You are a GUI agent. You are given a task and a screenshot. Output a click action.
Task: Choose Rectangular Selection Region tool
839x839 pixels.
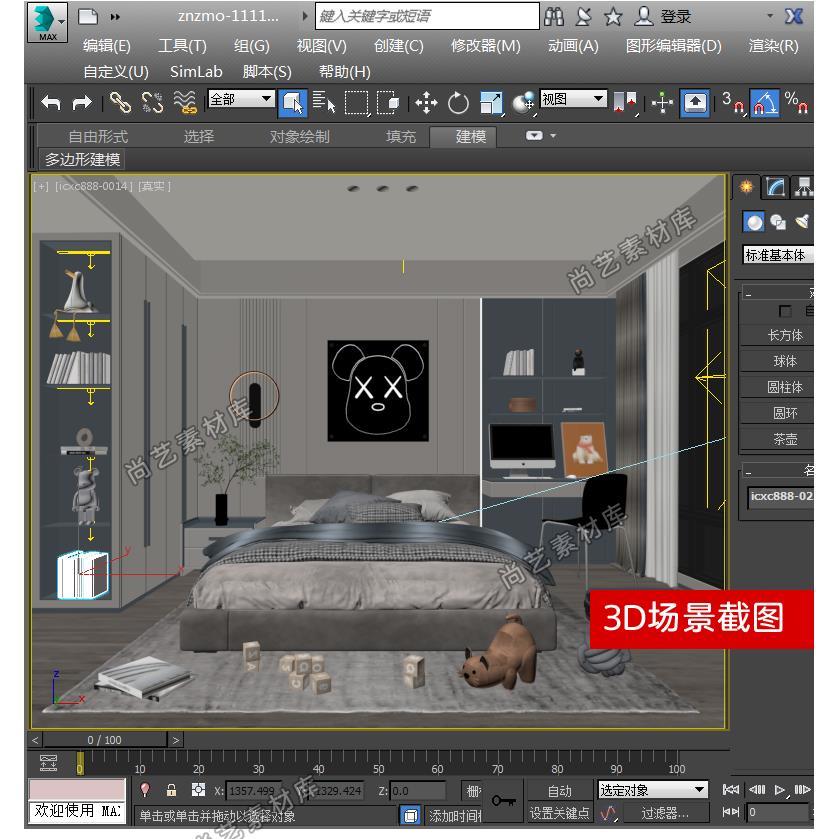click(356, 102)
